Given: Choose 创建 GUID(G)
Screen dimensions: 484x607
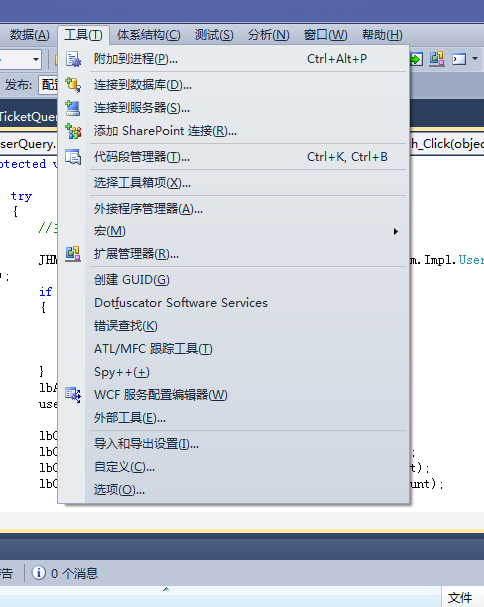Looking at the screenshot, I should click(233, 279).
